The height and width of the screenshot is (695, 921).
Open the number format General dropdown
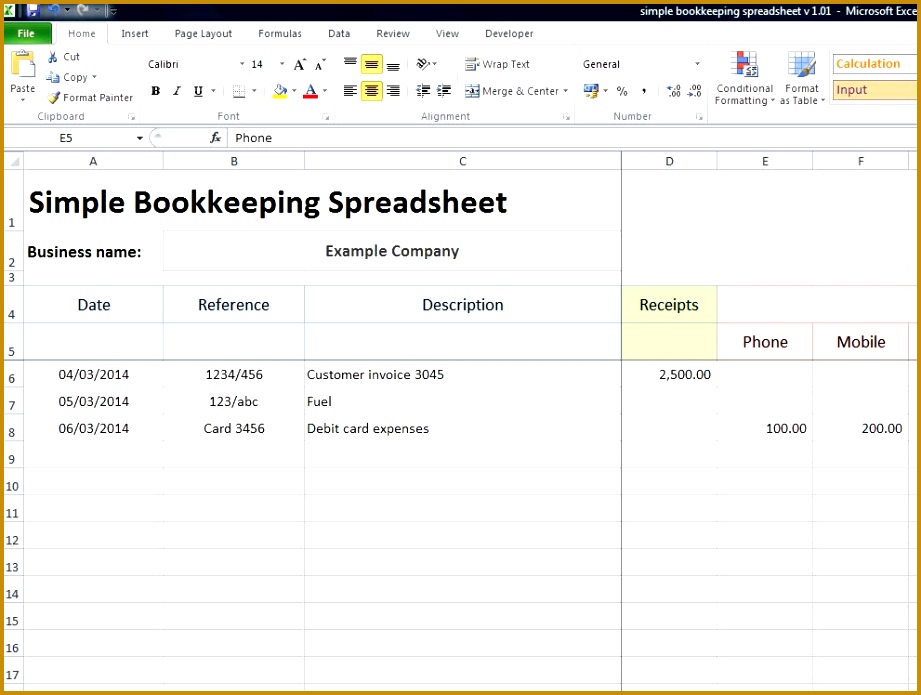[697, 64]
